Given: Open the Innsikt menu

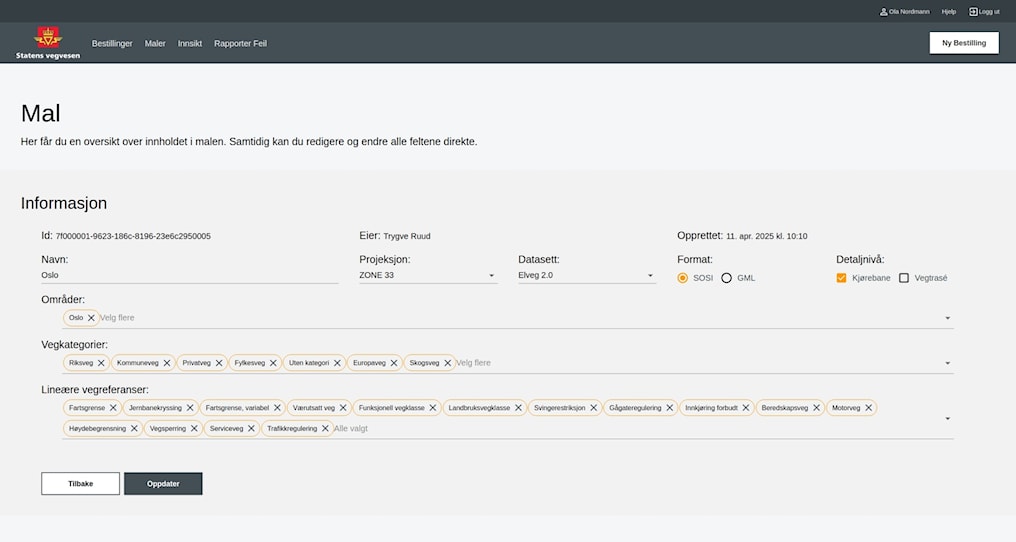Looking at the screenshot, I should (190, 43).
